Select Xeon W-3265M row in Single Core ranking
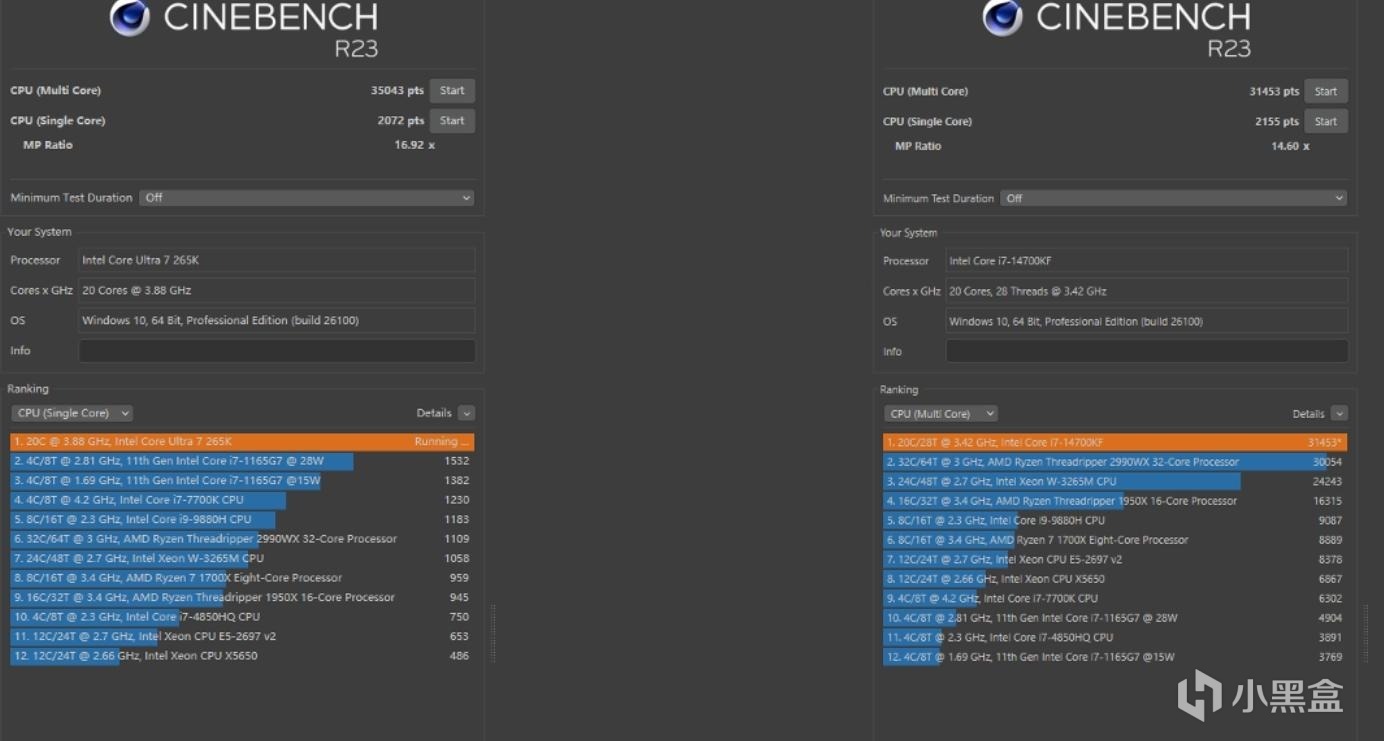The height and width of the screenshot is (741, 1384). [243, 558]
